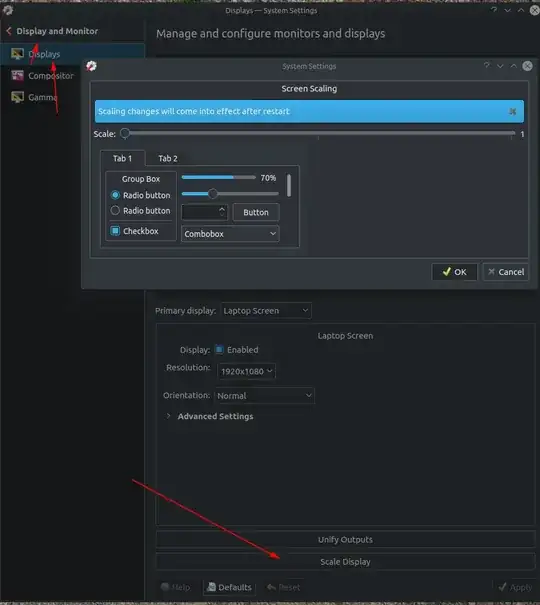The height and width of the screenshot is (605, 540).
Task: Select the second Radio button option
Action: click(115, 210)
